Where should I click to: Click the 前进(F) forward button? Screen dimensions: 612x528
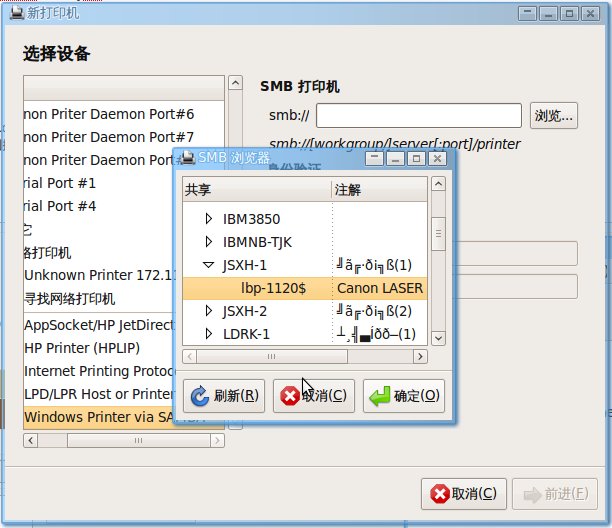pyautogui.click(x=555, y=494)
